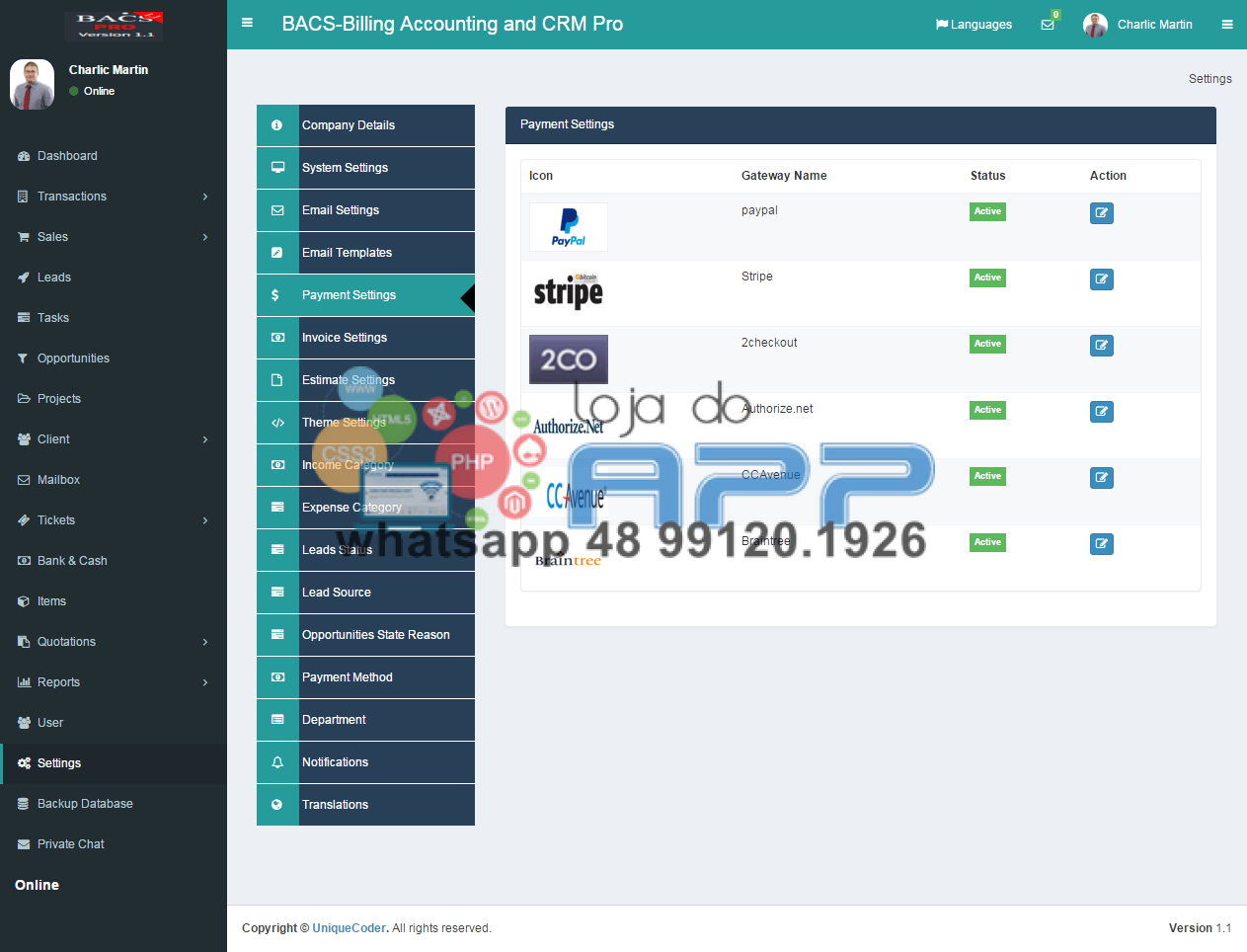Click the UniqueCoder footer link
This screenshot has width=1247, height=952.
350,928
